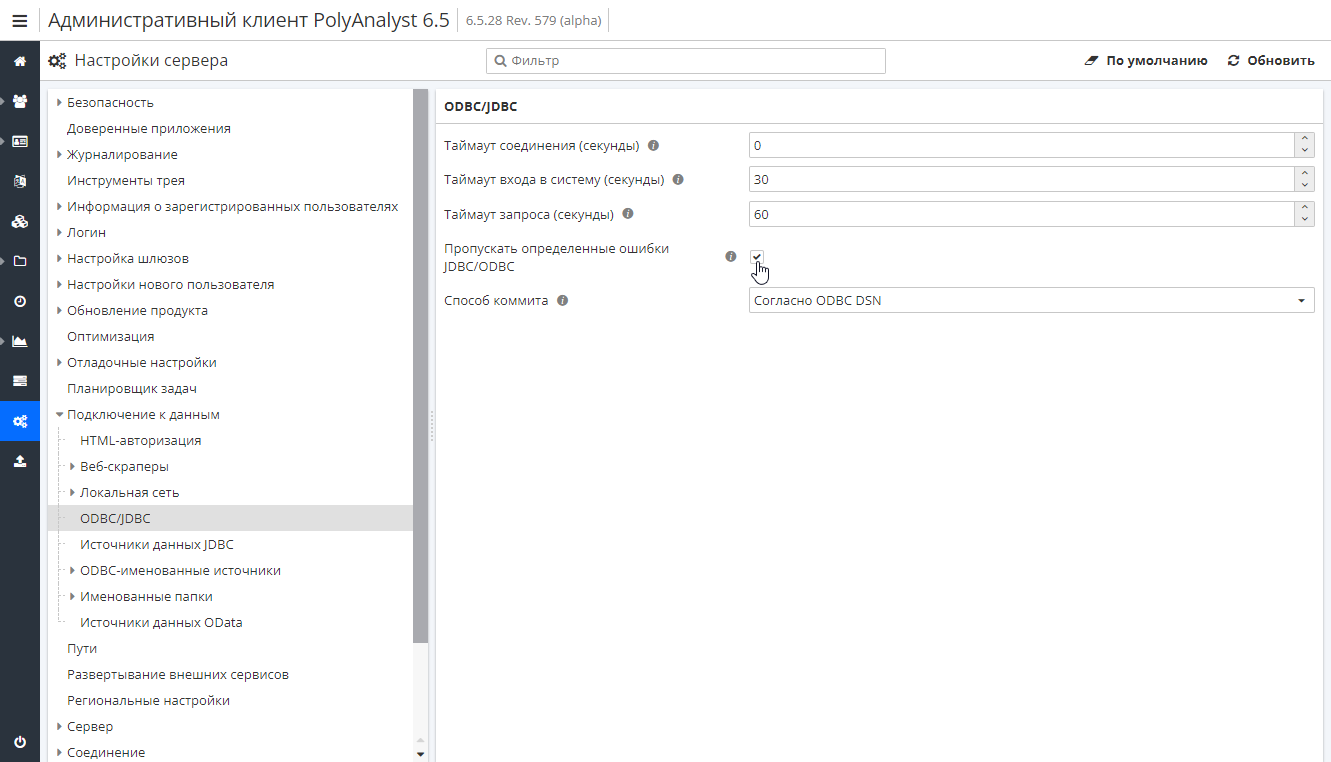Click the Обновить refresh button

point(1271,61)
